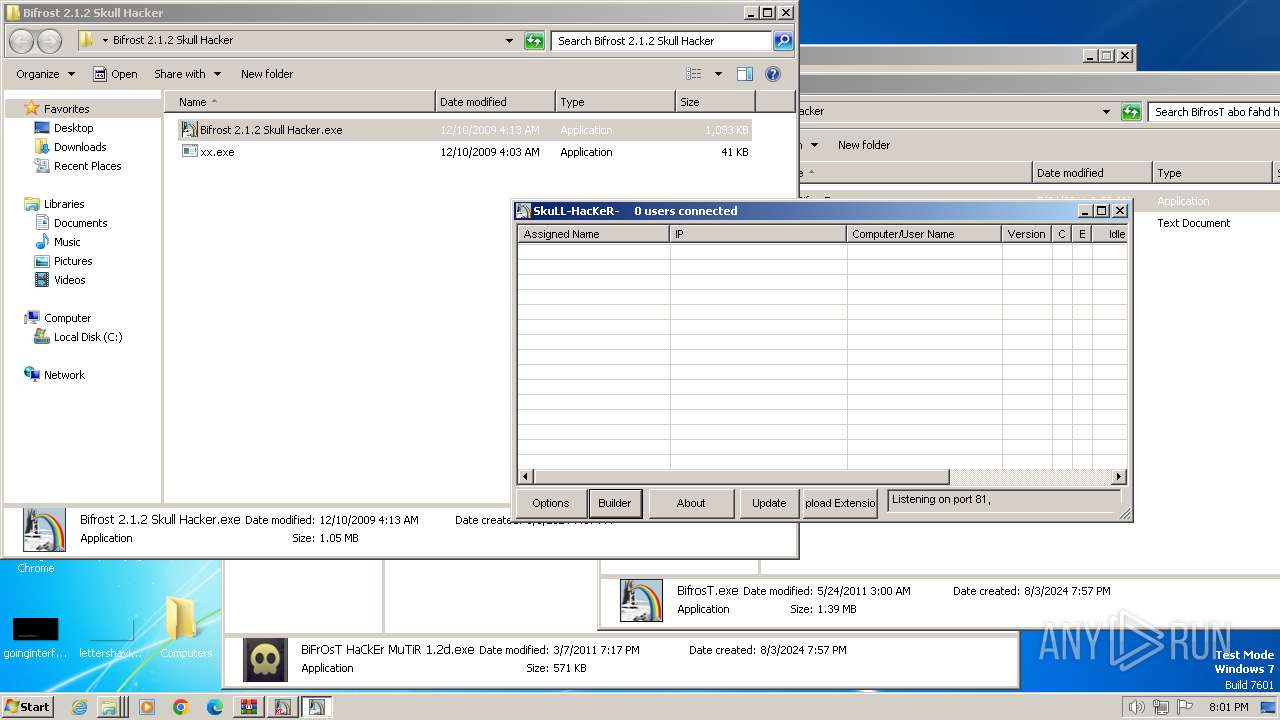This screenshot has width=1280, height=720.
Task: Open Windows Media Player taskbar icon
Action: tap(147, 707)
